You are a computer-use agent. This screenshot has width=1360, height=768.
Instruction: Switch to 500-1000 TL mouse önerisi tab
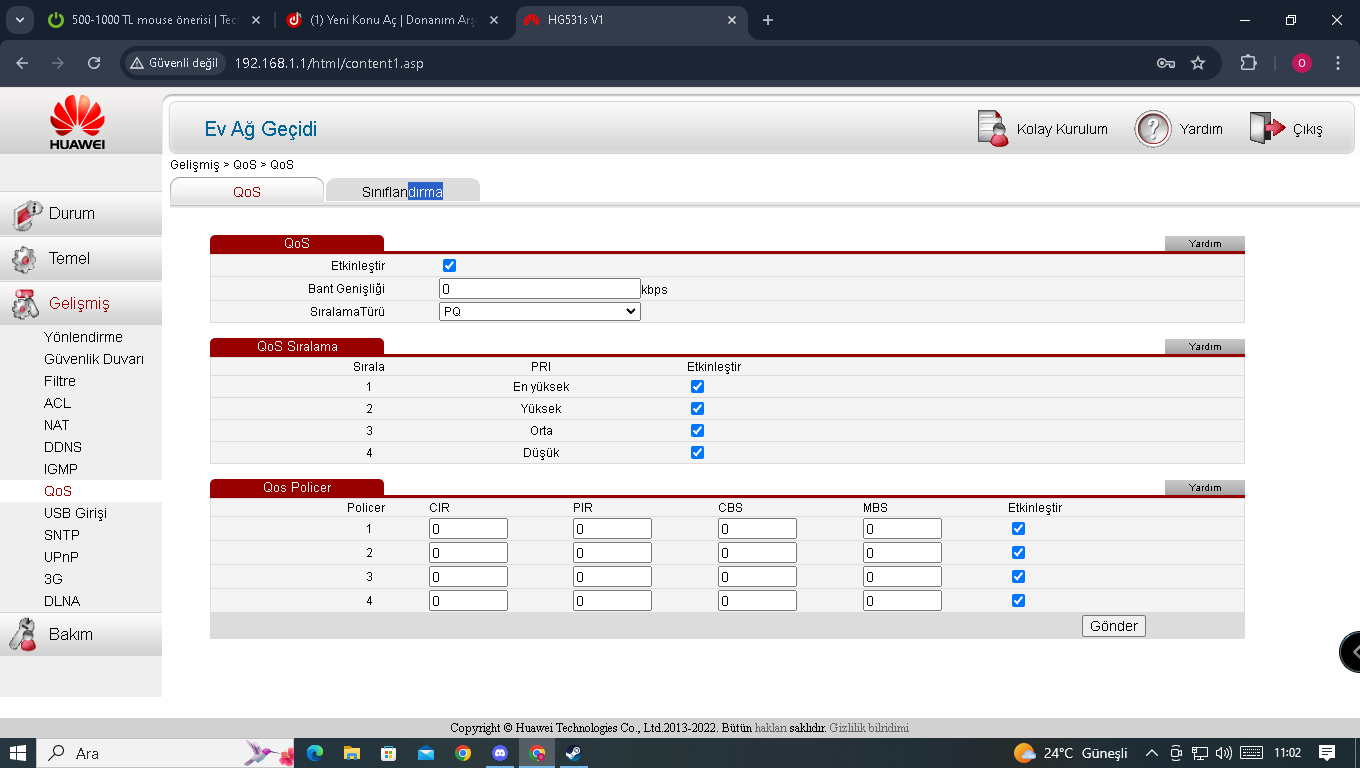(155, 20)
